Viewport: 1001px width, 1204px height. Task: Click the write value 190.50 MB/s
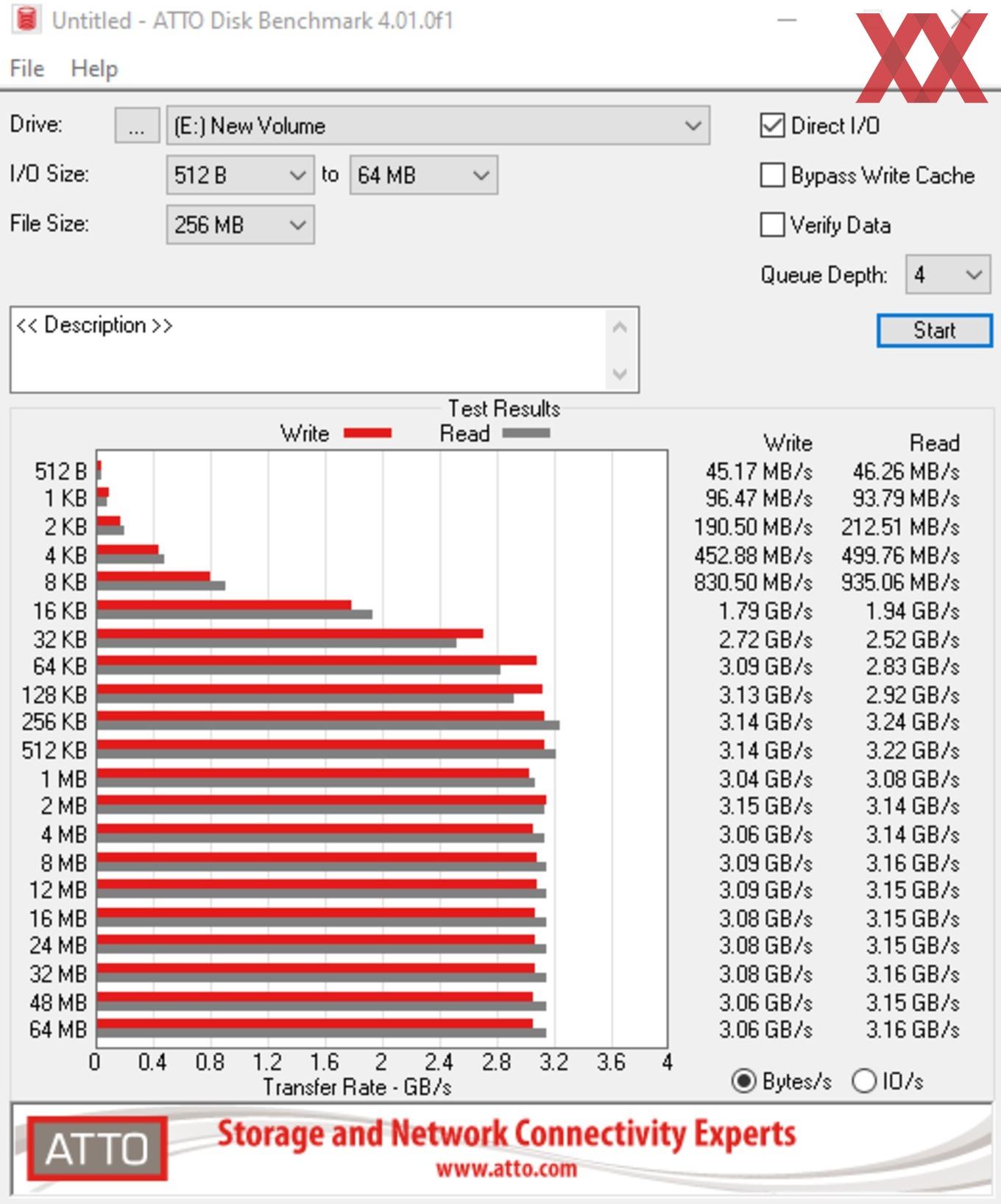(753, 527)
